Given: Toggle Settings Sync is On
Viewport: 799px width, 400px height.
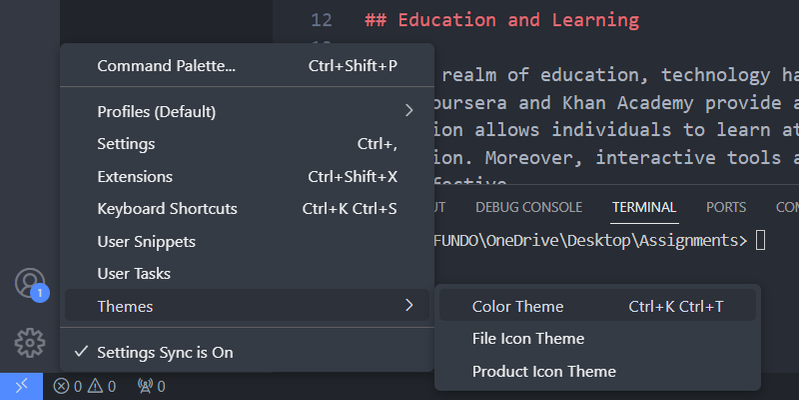Looking at the screenshot, I should (x=165, y=352).
